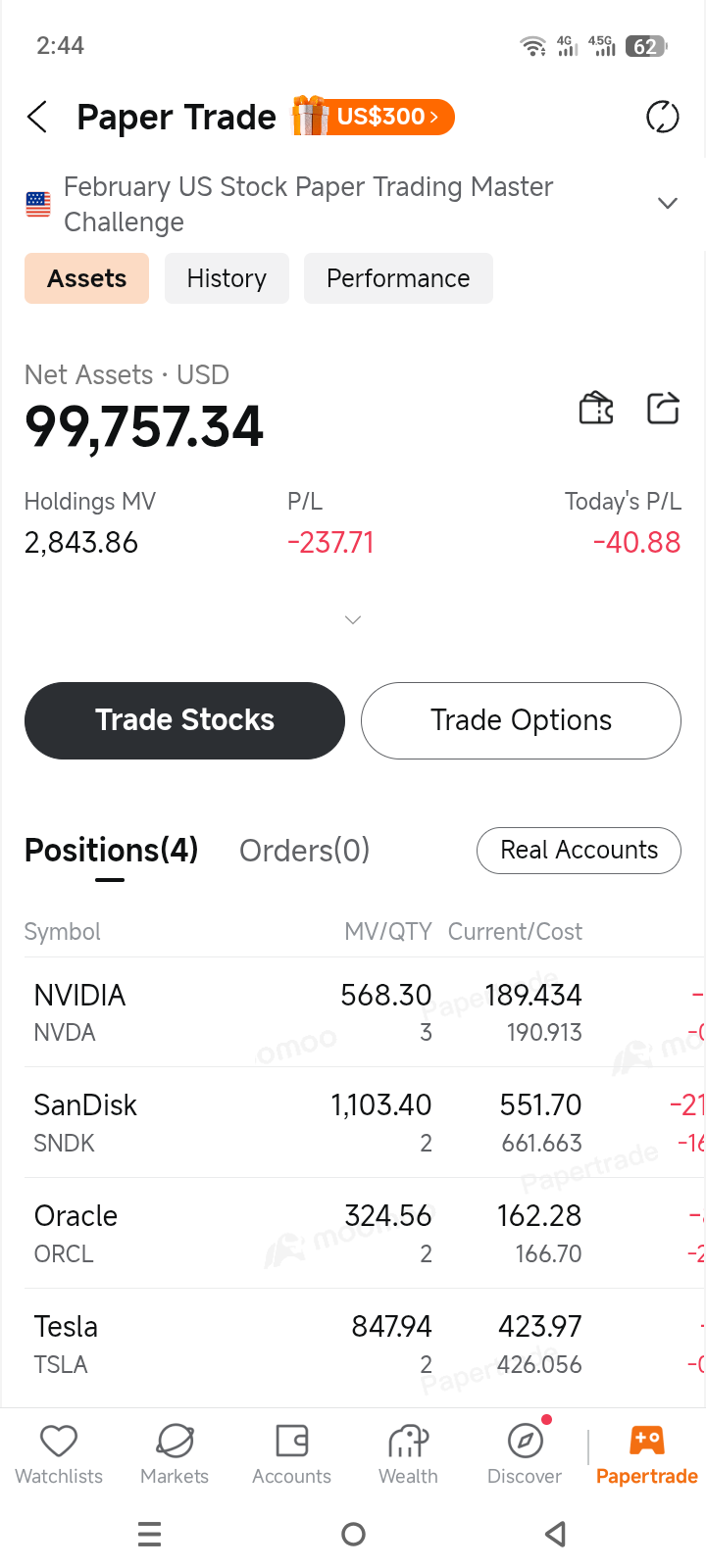Tap the back arrow beside Paper Trade

tap(37, 118)
